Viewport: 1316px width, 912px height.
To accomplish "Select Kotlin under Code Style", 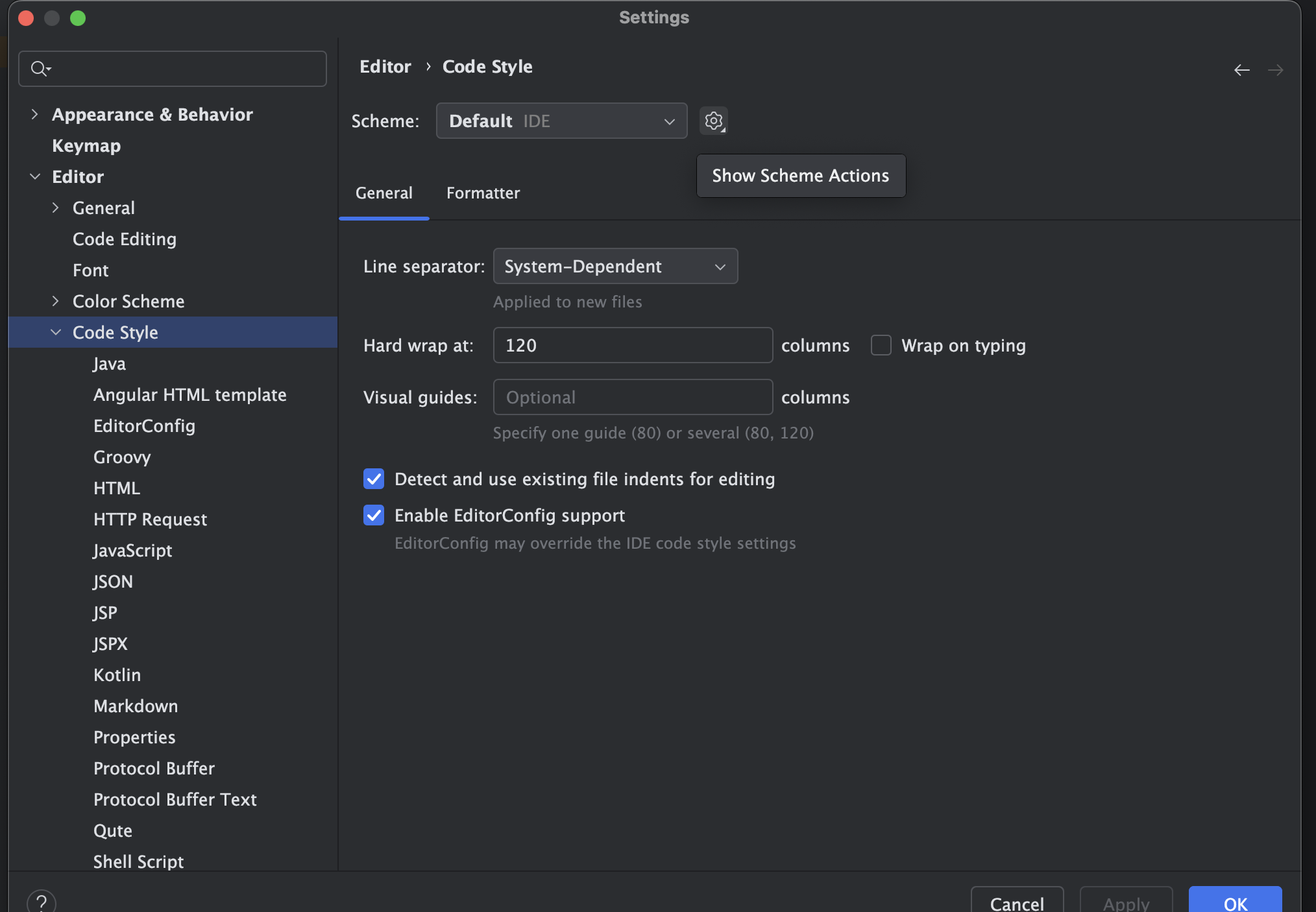I will (x=117, y=675).
